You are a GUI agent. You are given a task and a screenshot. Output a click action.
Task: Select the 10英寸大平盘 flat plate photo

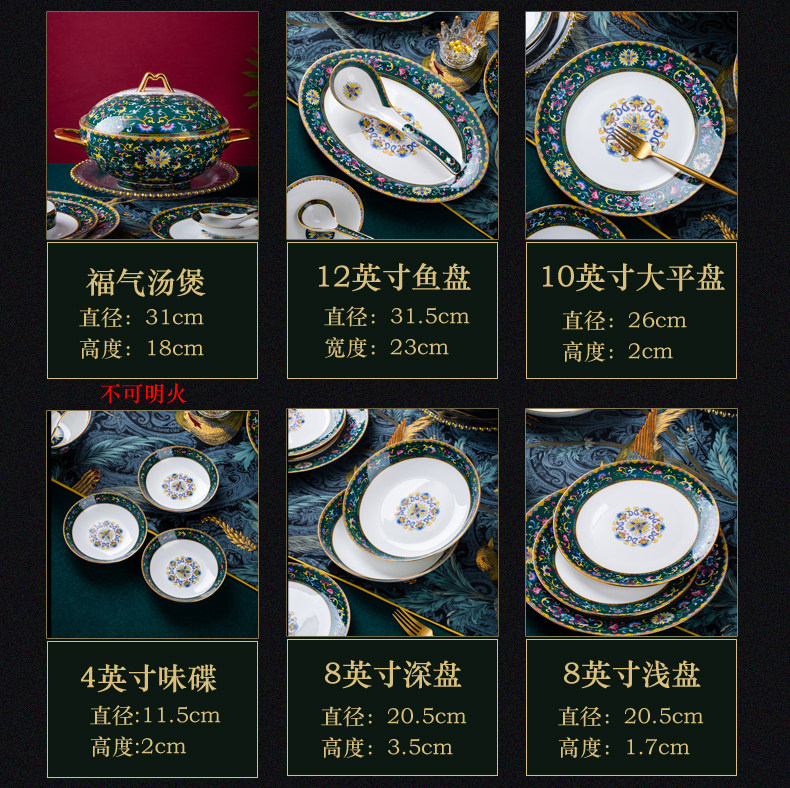click(631, 125)
